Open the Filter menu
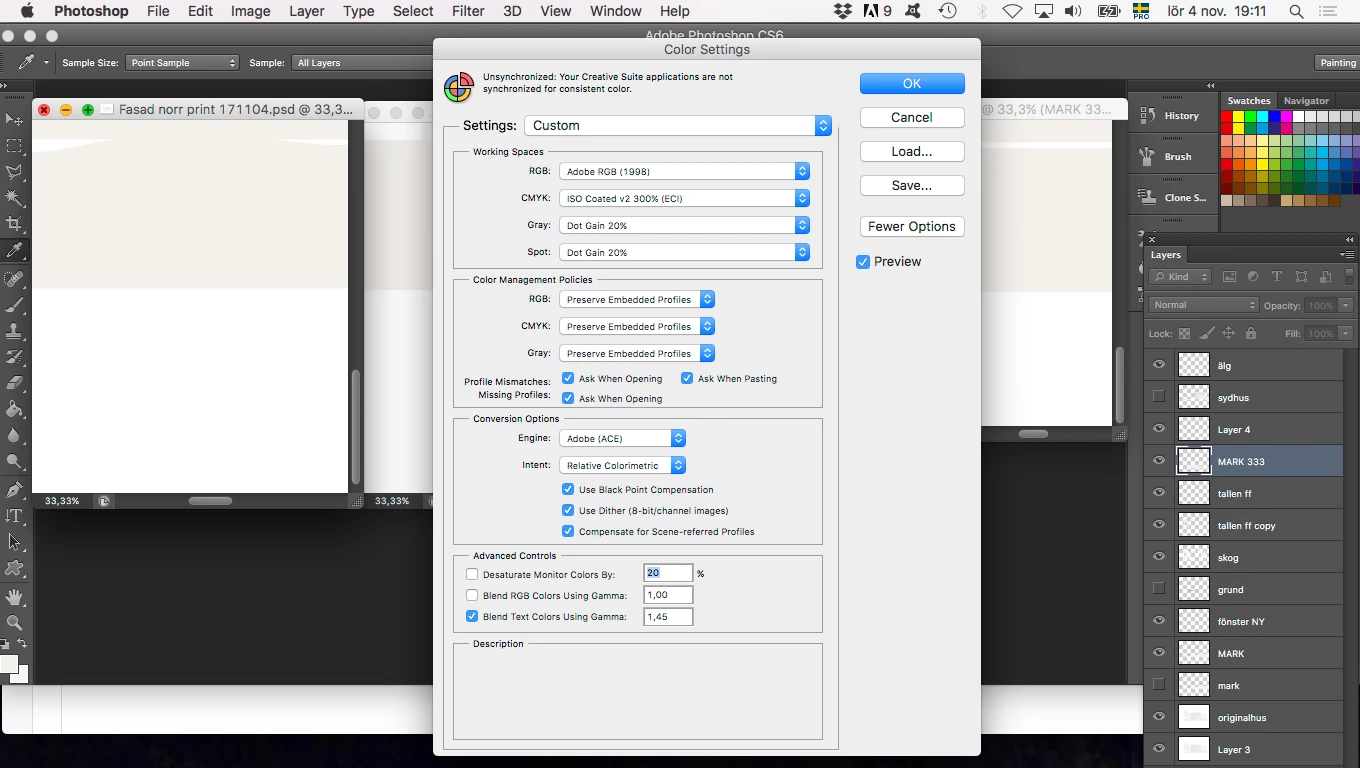Viewport: 1360px width, 768px height. pyautogui.click(x=468, y=11)
